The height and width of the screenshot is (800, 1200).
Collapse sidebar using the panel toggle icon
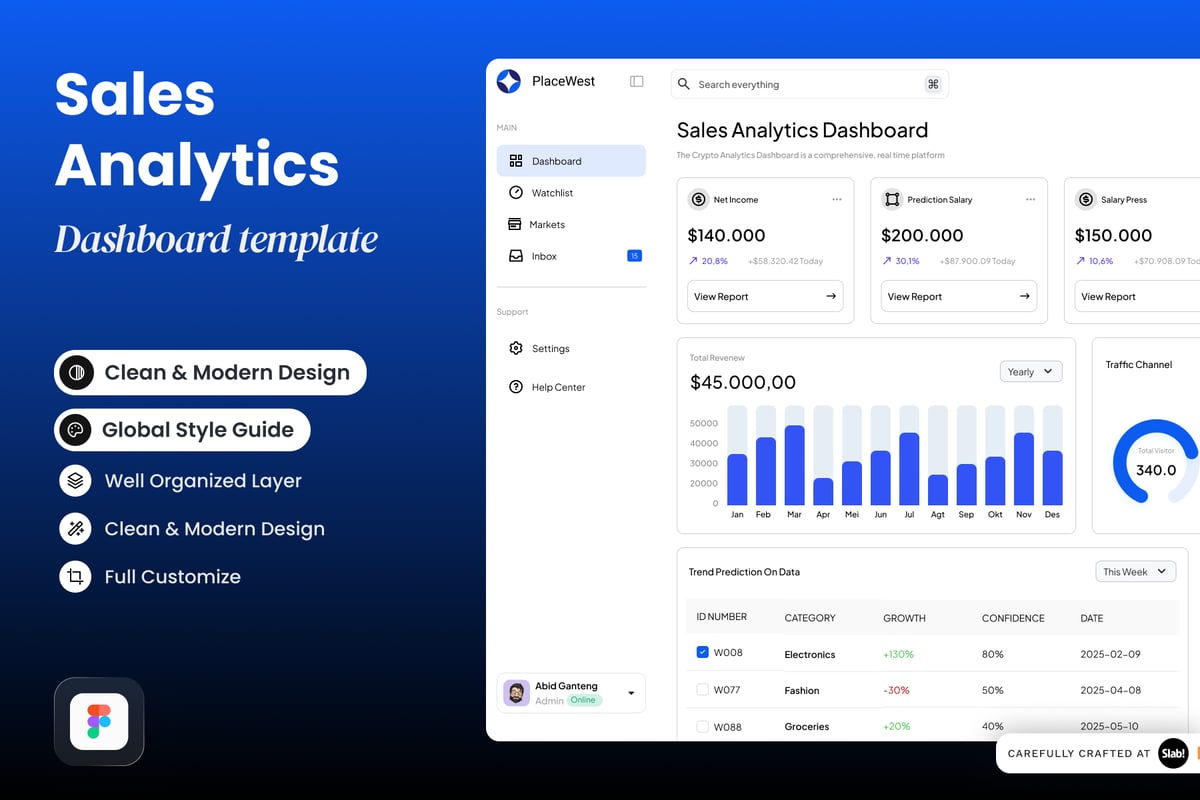pyautogui.click(x=636, y=82)
